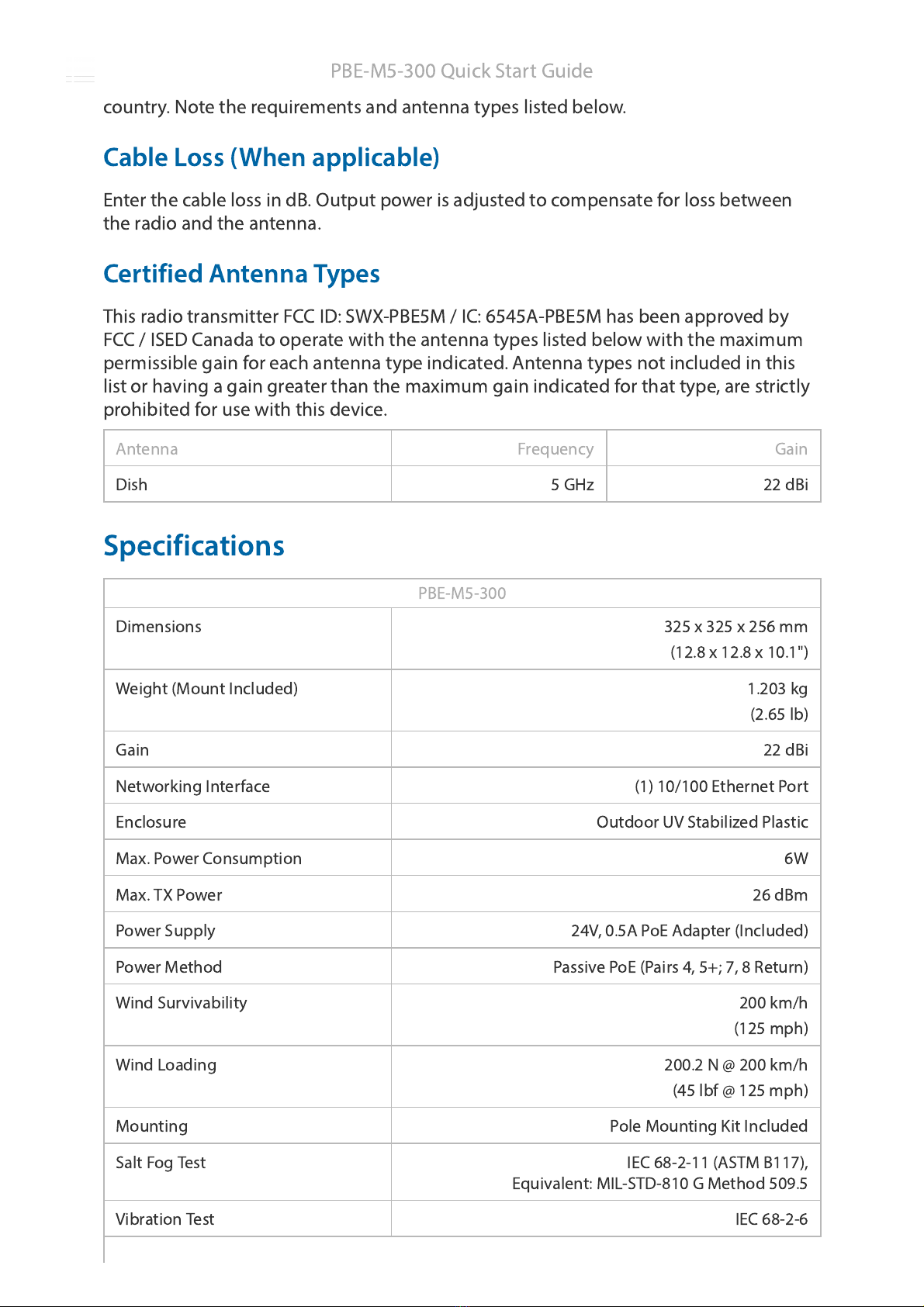
Task: Click the Wind Survivability row label
Action: [182, 1003]
